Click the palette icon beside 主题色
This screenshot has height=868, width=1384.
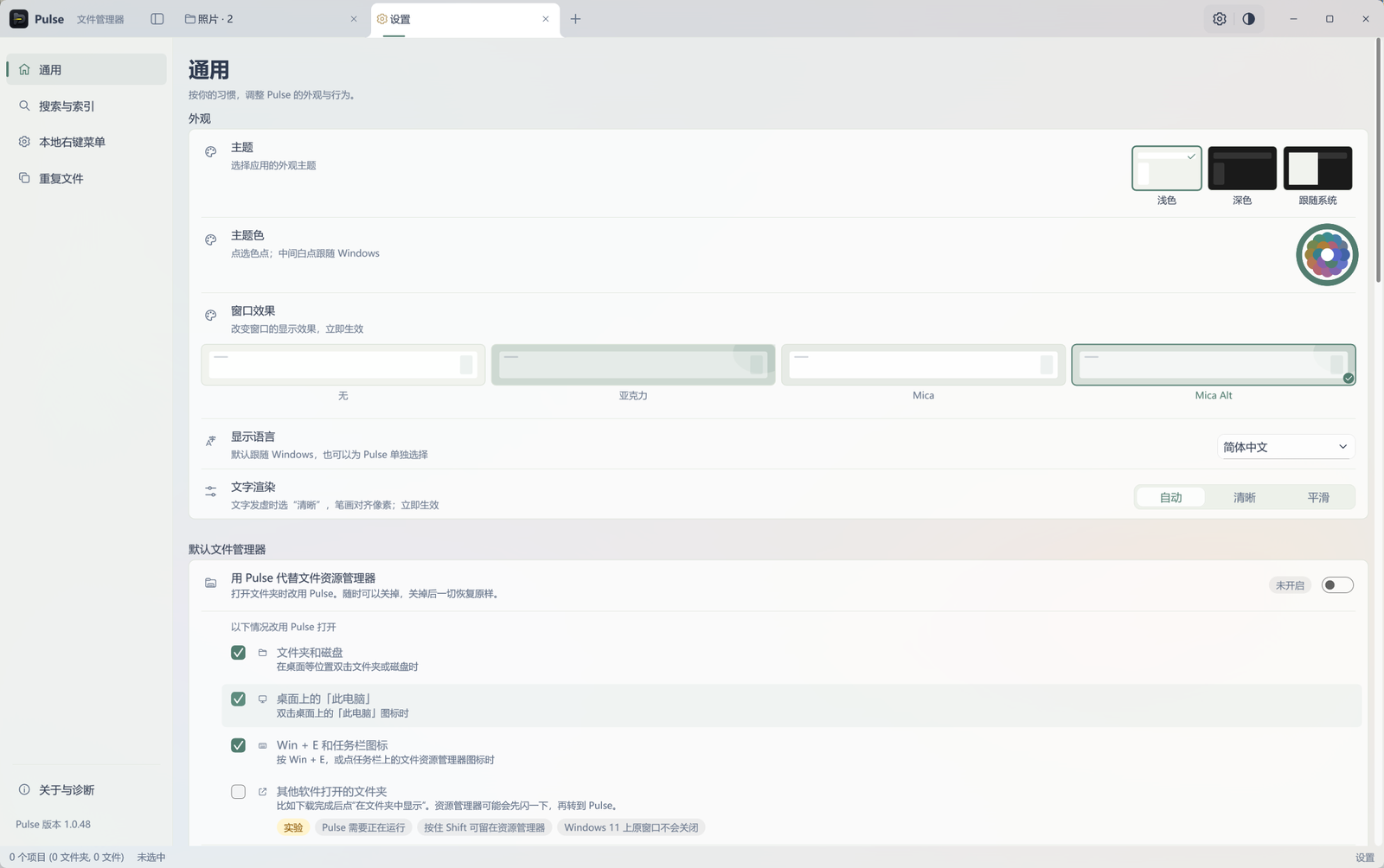[x=210, y=240]
